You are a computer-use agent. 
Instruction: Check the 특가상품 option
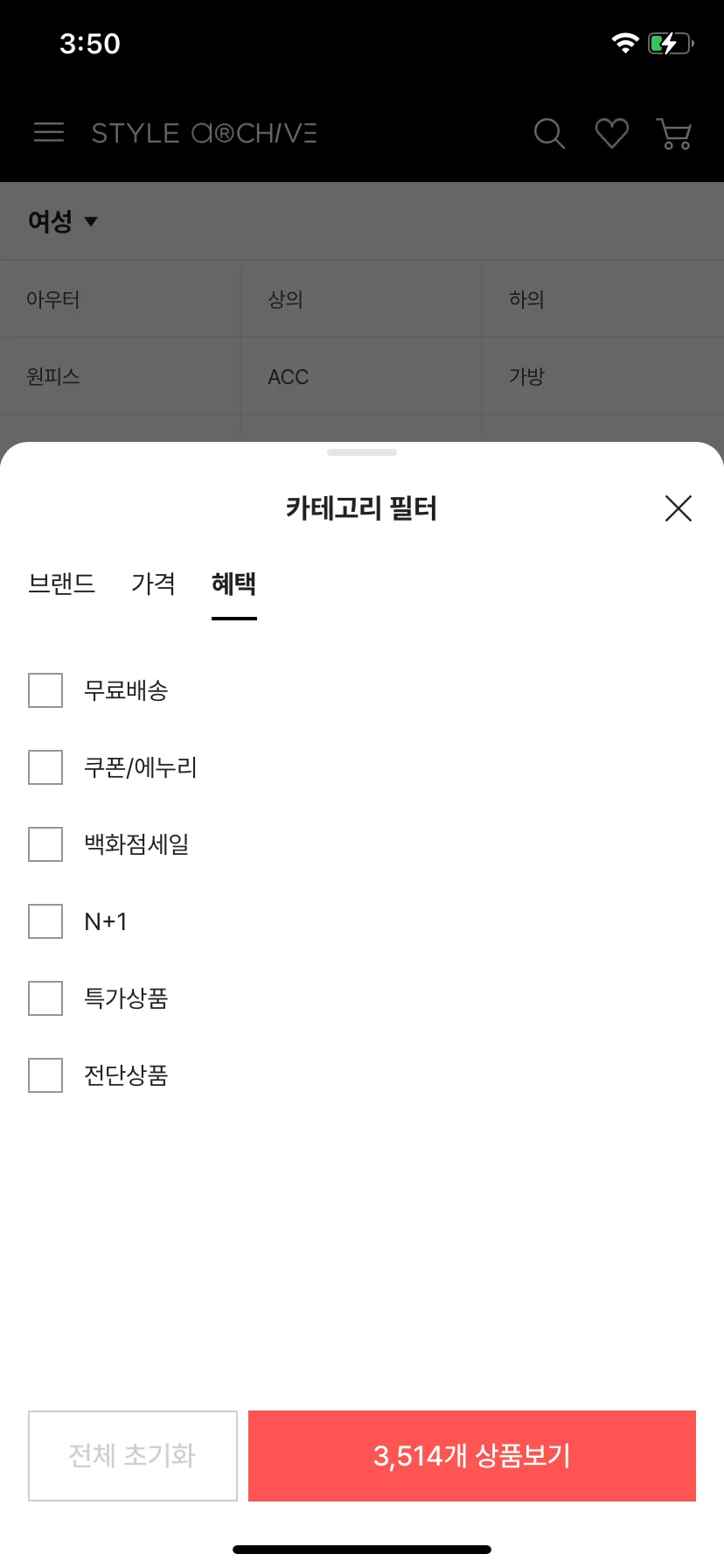click(x=45, y=998)
